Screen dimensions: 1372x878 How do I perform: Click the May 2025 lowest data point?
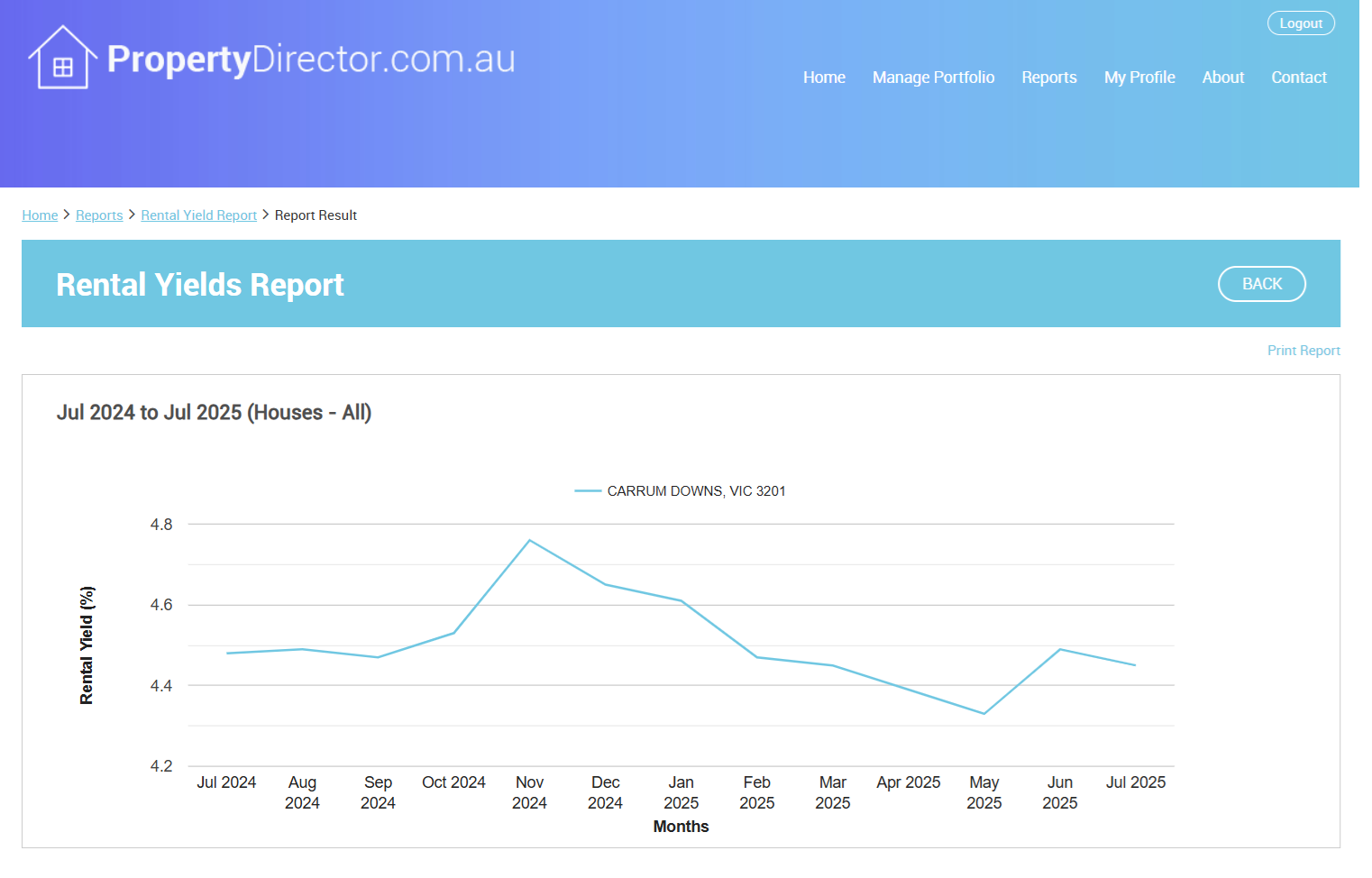pos(984,714)
